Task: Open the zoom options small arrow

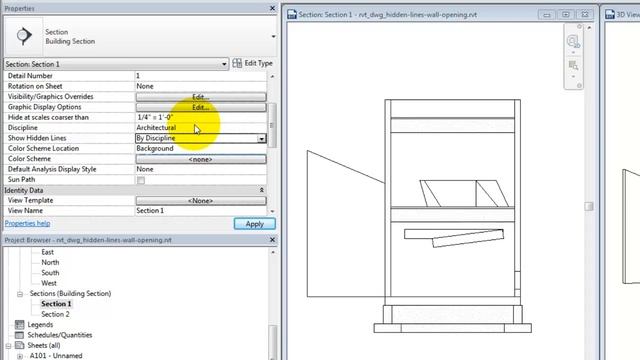Action: click(x=573, y=77)
